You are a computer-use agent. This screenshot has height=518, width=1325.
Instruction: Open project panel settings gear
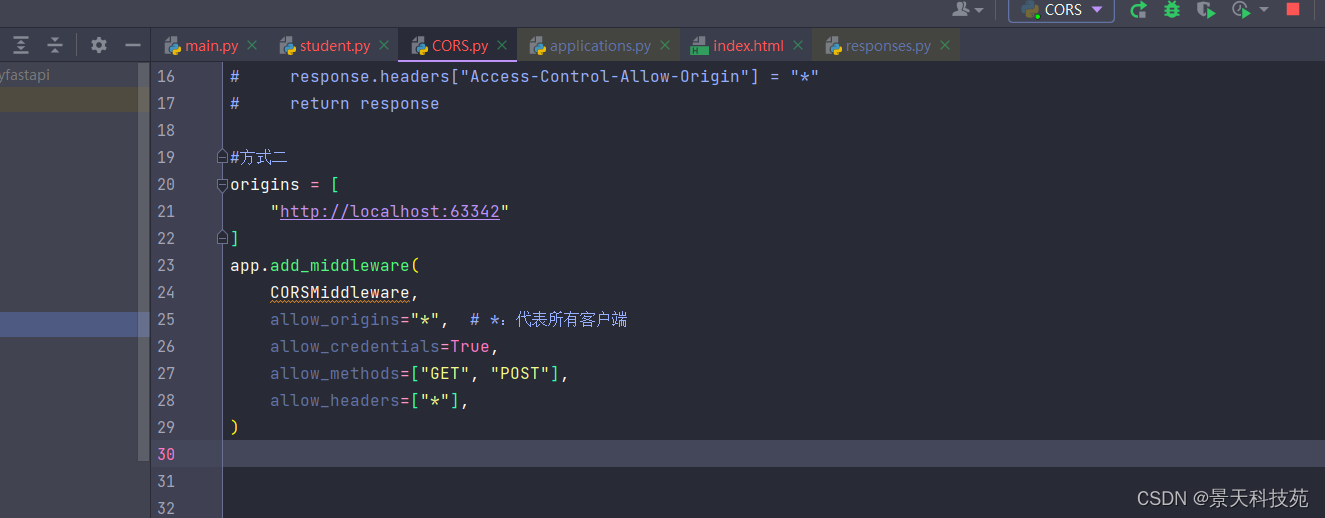[99, 45]
